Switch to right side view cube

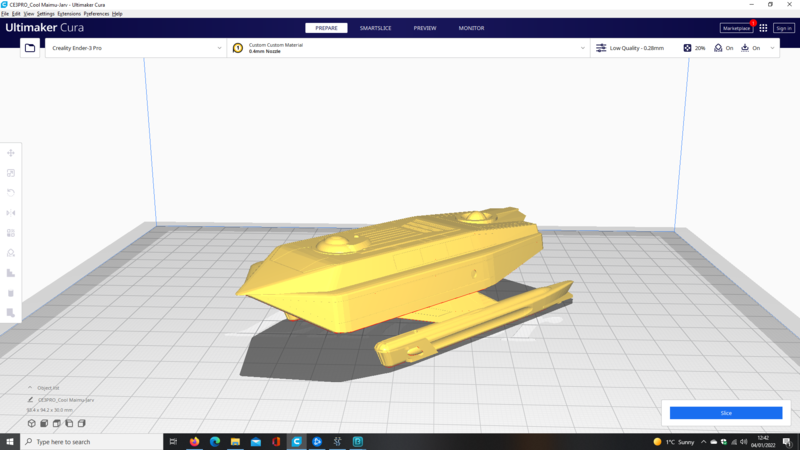(82, 423)
